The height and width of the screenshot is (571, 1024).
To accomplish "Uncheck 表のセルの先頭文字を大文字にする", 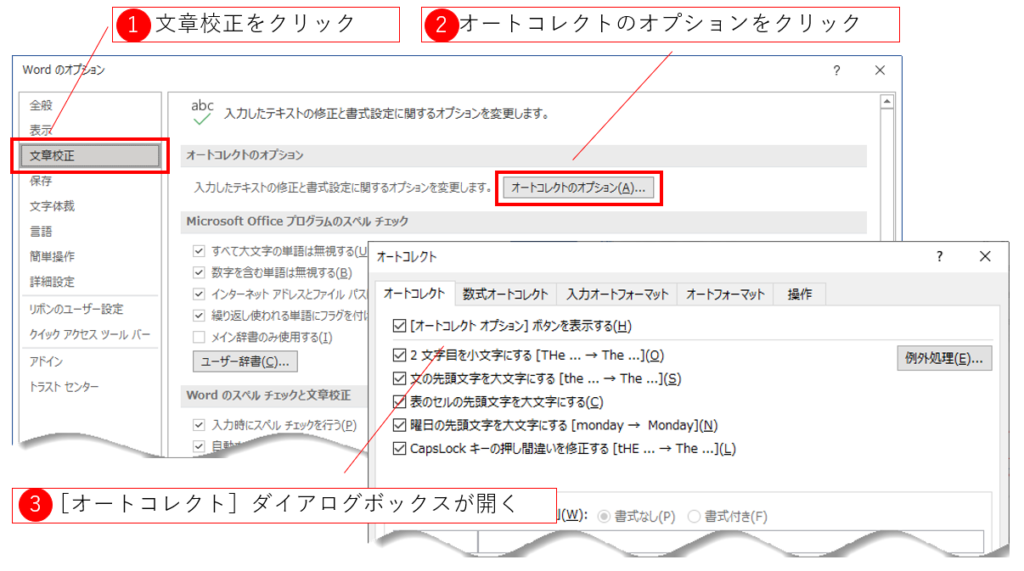I will click(401, 402).
